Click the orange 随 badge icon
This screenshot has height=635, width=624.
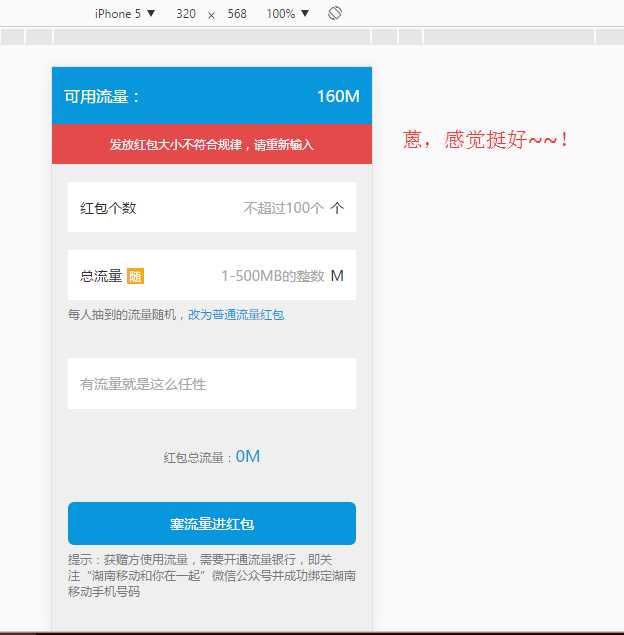point(135,276)
